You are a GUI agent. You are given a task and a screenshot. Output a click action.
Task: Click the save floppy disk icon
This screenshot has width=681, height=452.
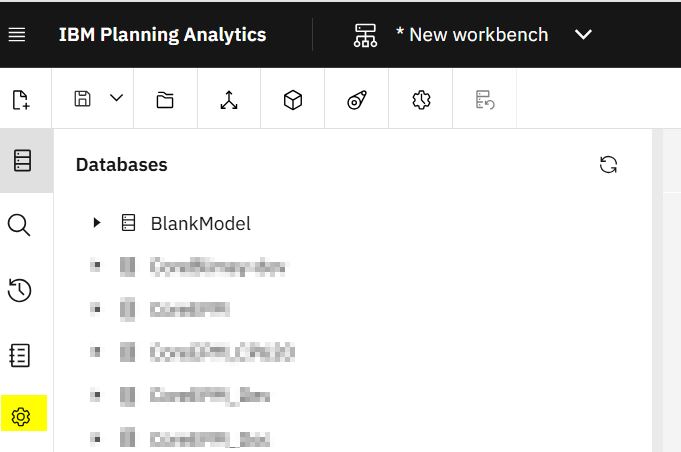tap(84, 98)
